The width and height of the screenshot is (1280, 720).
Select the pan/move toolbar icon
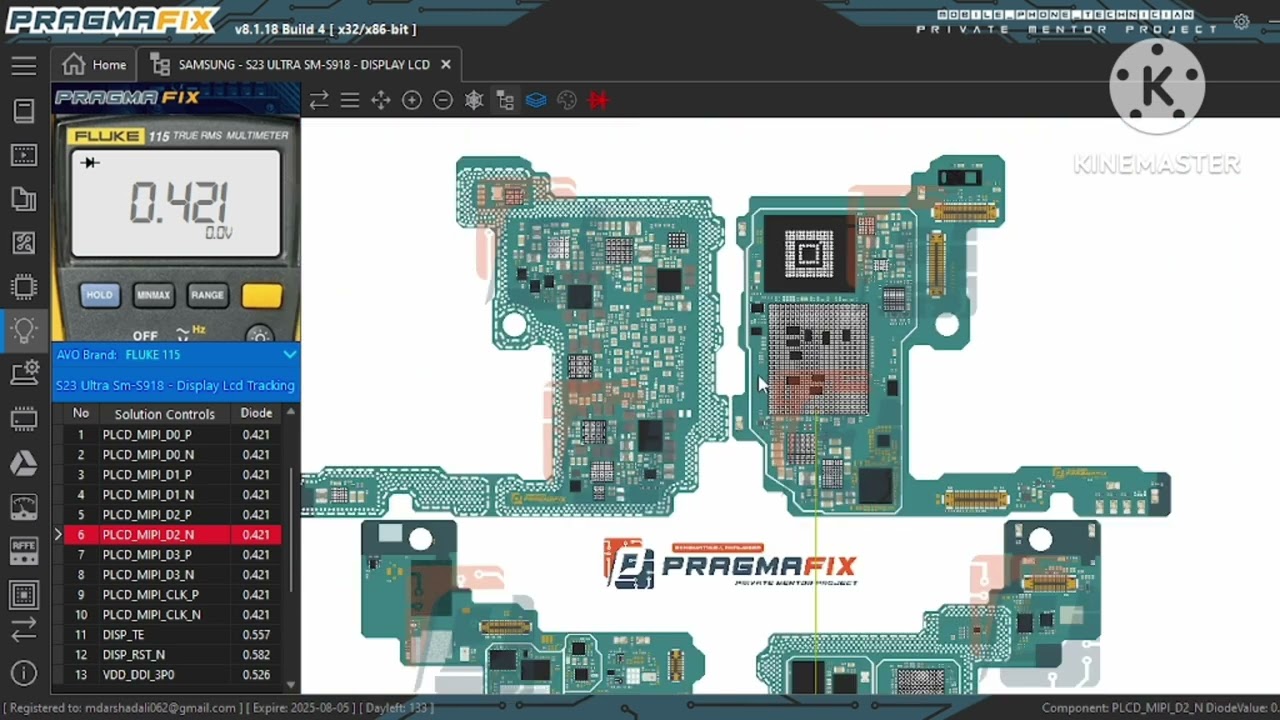381,100
